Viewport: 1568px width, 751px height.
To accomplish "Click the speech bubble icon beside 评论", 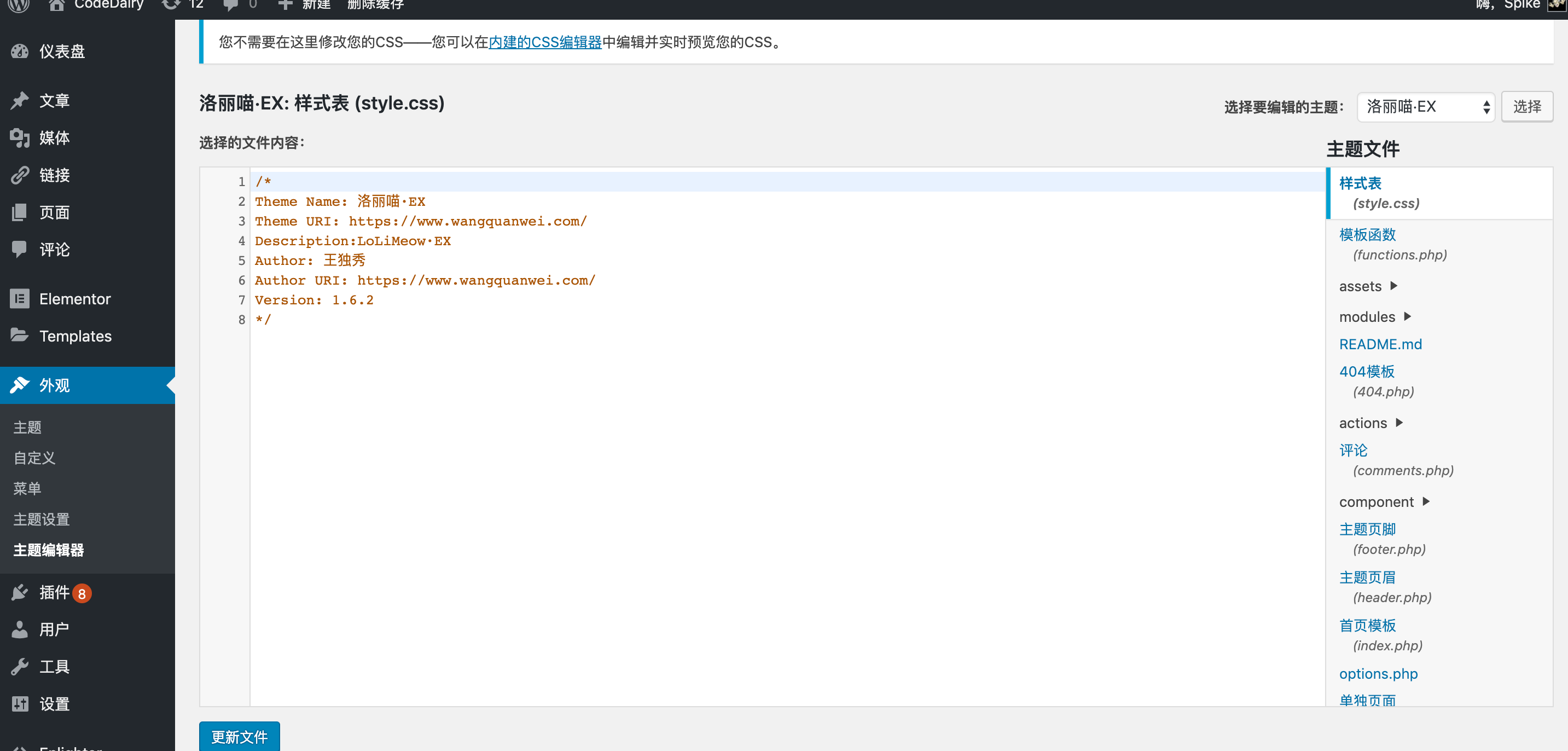I will 20,250.
